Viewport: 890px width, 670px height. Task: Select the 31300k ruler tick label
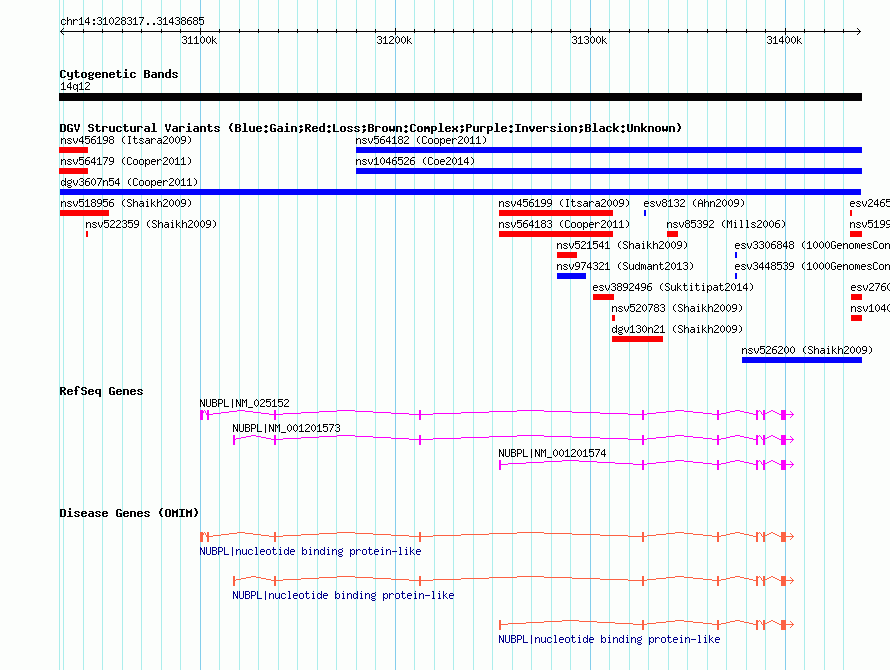click(x=589, y=40)
